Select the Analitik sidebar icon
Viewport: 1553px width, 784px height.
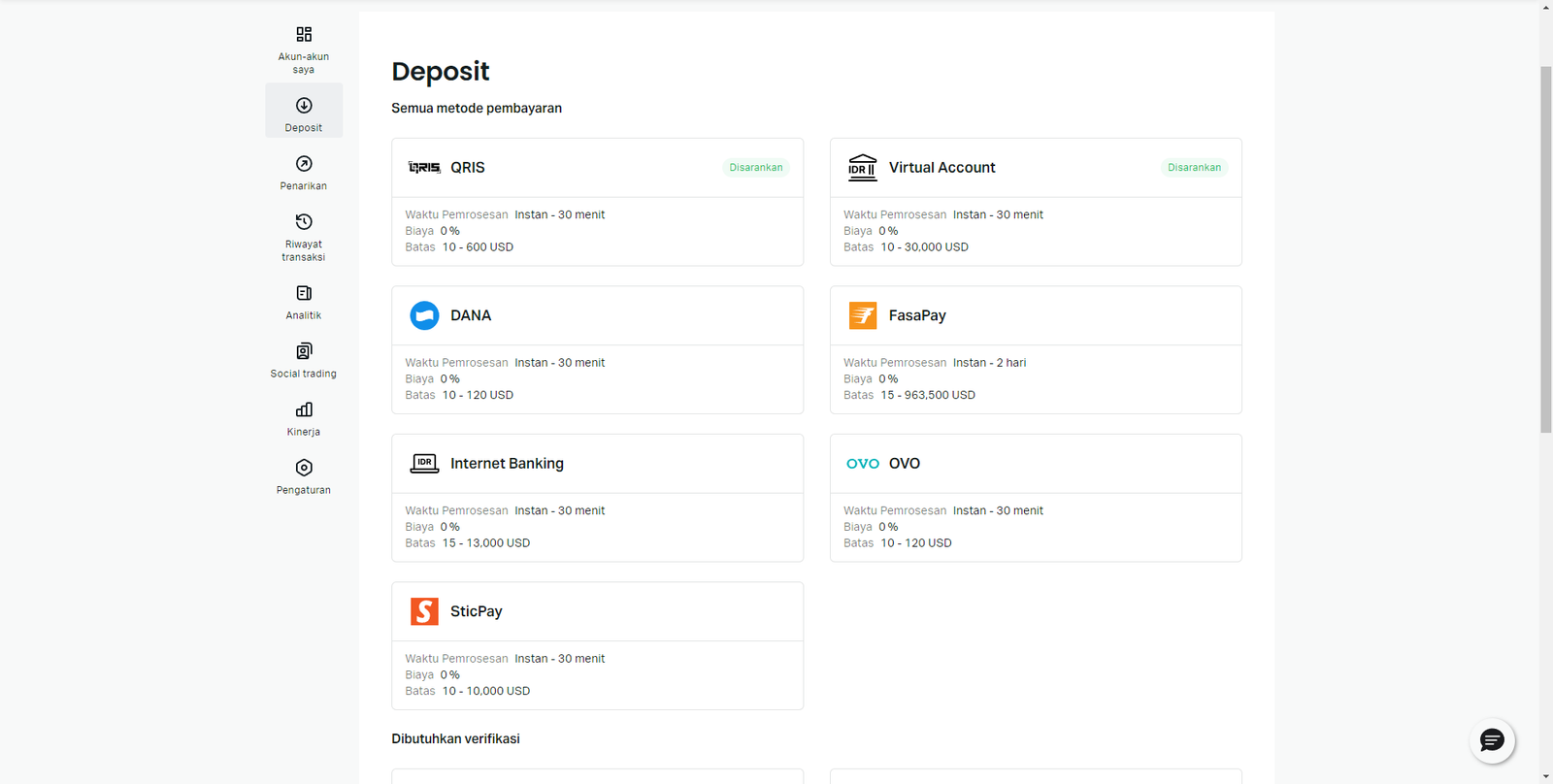pyautogui.click(x=304, y=293)
